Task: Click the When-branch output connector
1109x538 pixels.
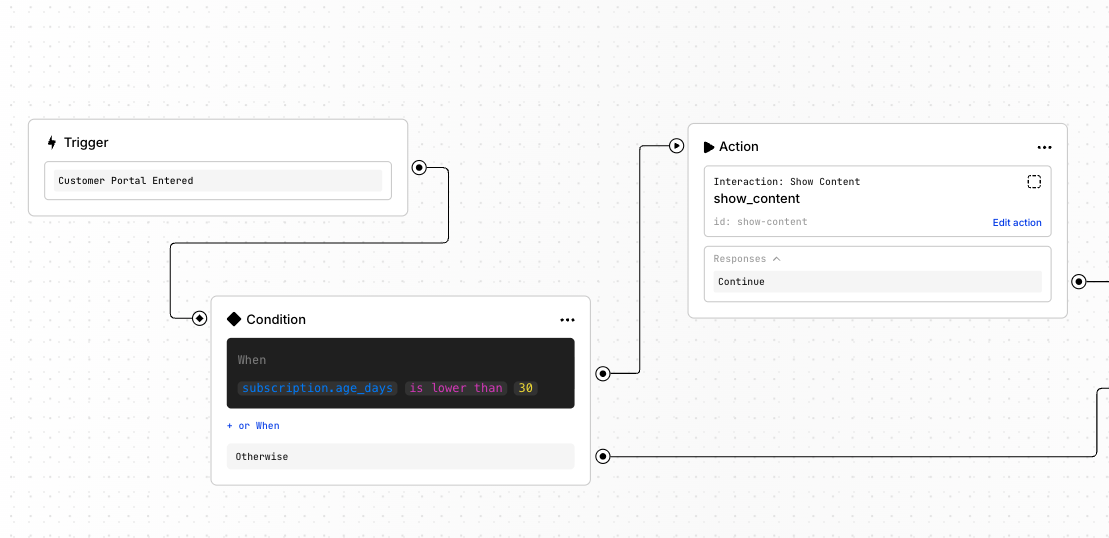Action: pyautogui.click(x=603, y=374)
